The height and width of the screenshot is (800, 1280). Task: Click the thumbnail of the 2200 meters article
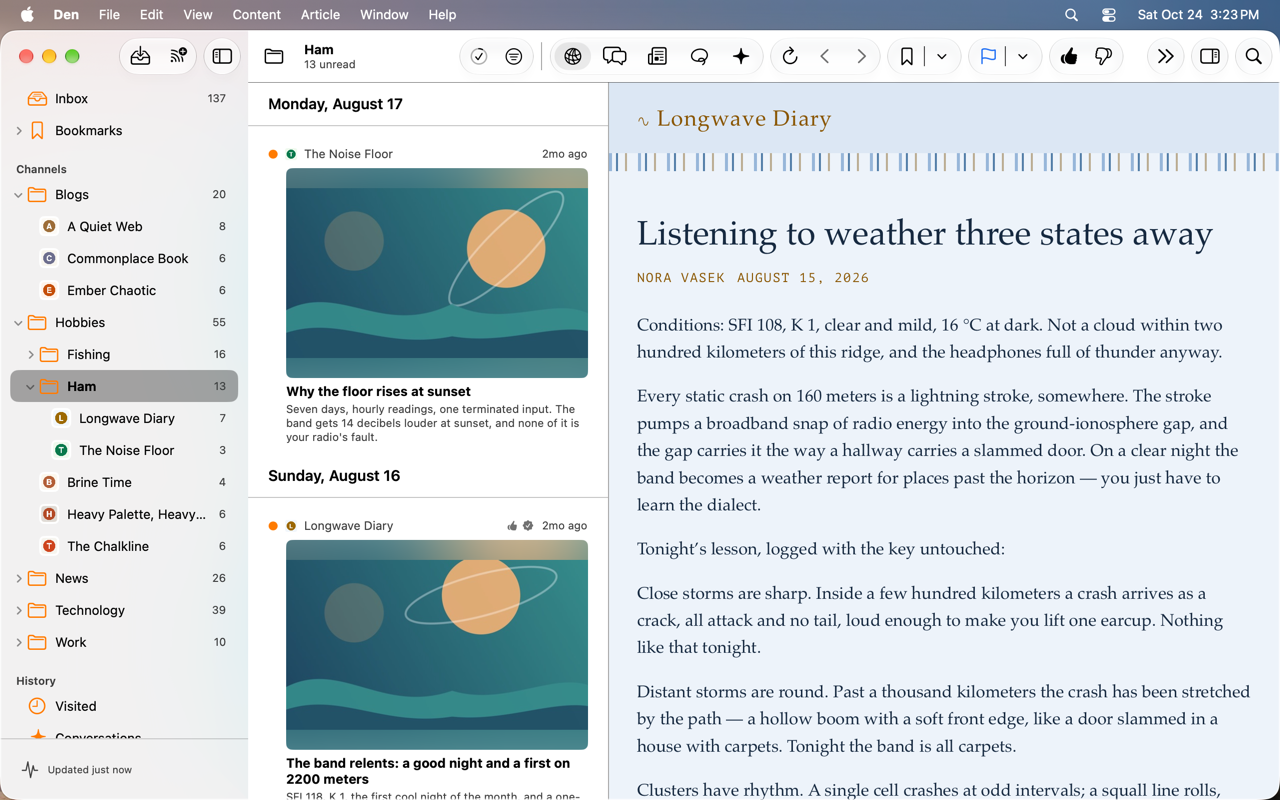[437, 645]
